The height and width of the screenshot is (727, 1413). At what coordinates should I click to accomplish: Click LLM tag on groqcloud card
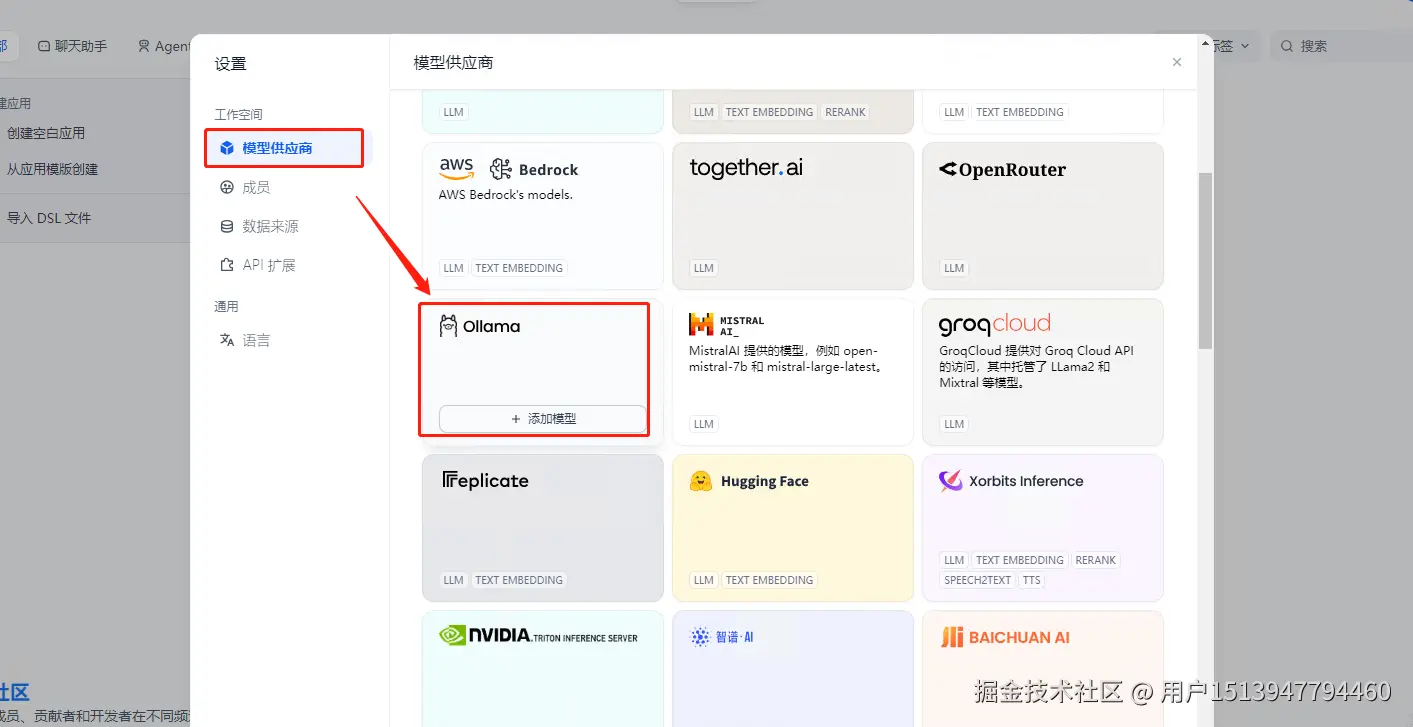[x=954, y=424]
